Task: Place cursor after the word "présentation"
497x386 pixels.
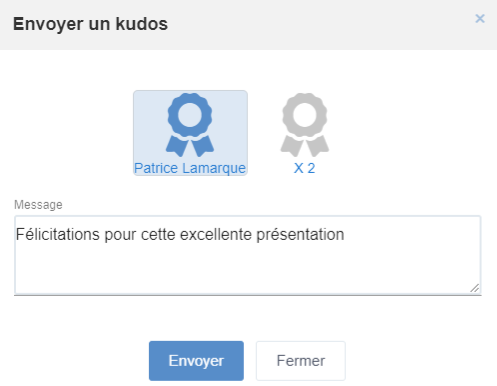Action: pyautogui.click(x=346, y=235)
